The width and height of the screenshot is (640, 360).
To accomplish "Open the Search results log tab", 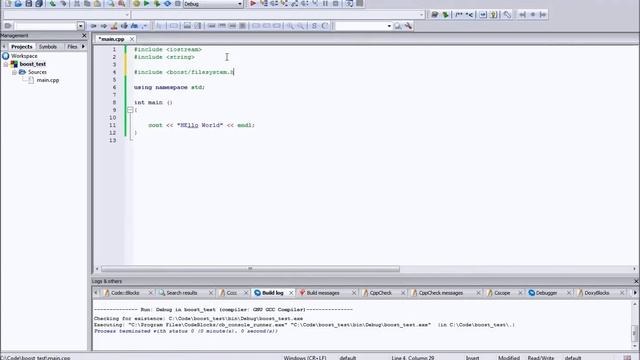I will click(182, 293).
